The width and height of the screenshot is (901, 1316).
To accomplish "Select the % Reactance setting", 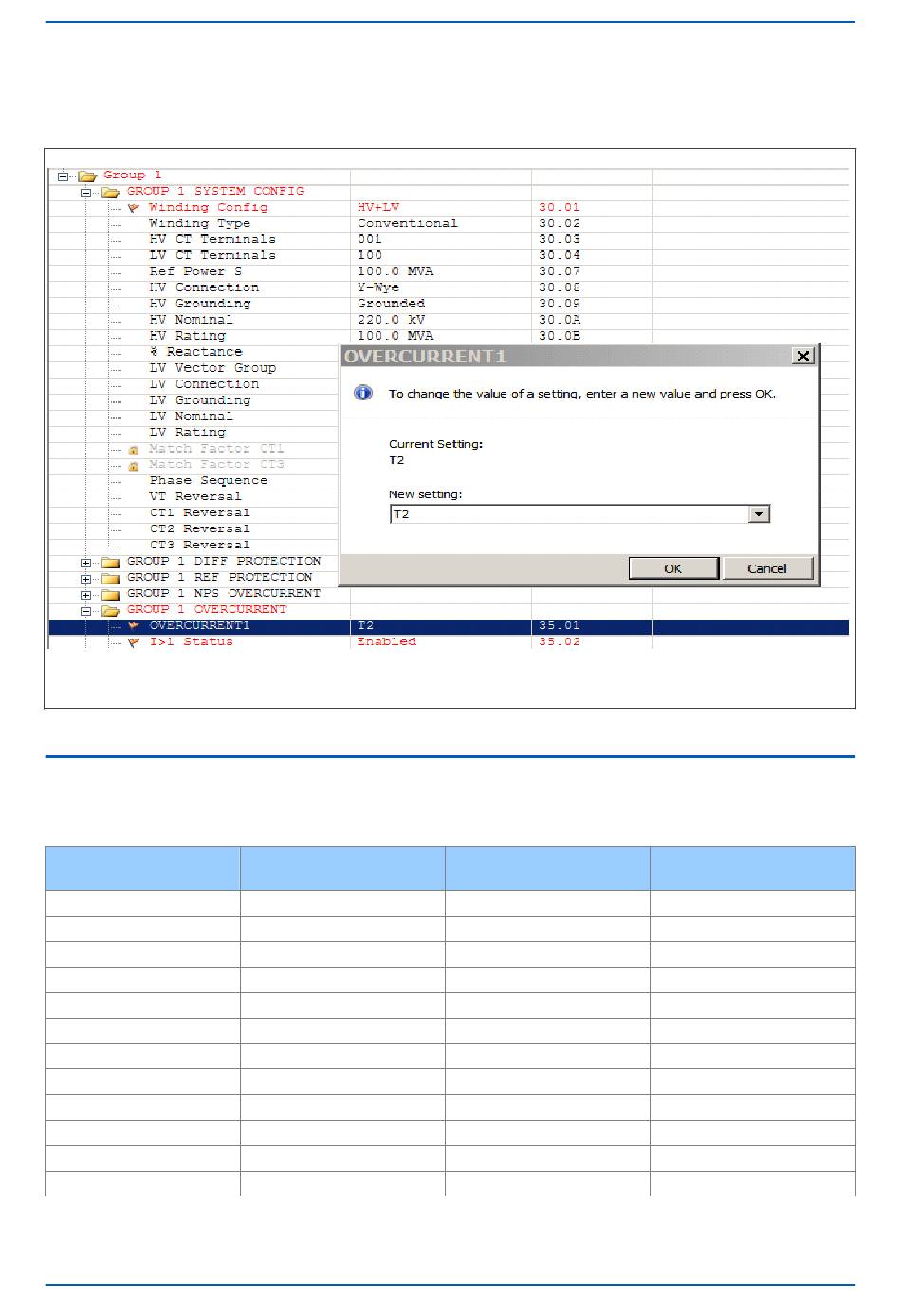I will pos(195,352).
